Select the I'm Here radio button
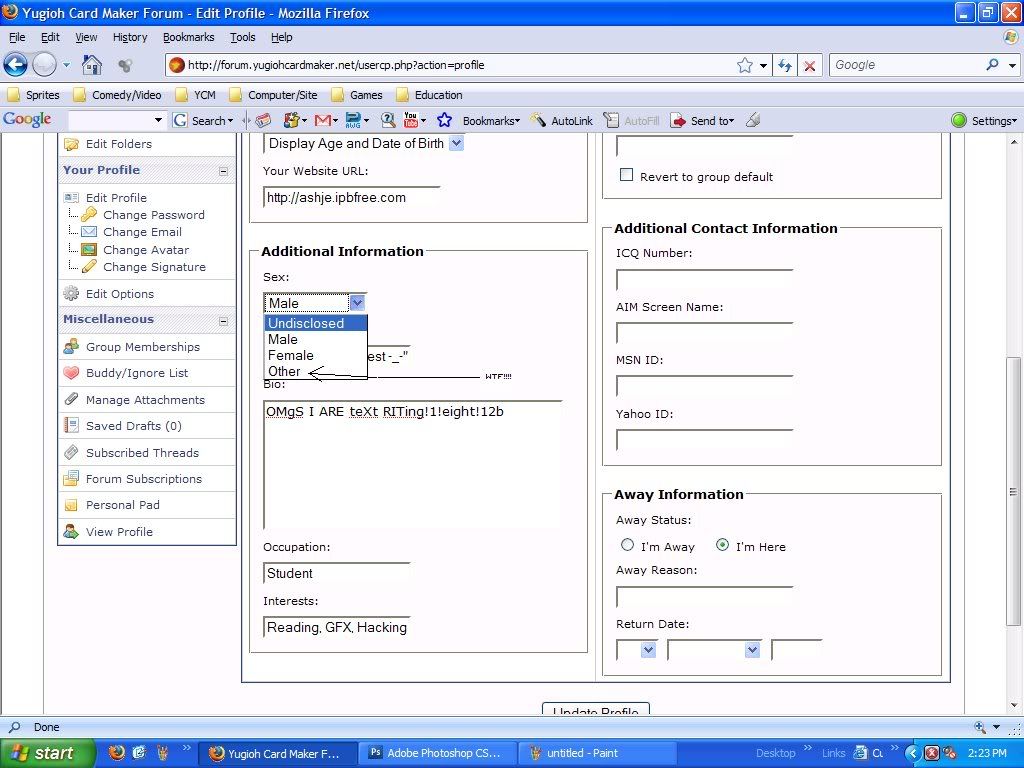This screenshot has height=768, width=1024. tap(722, 545)
